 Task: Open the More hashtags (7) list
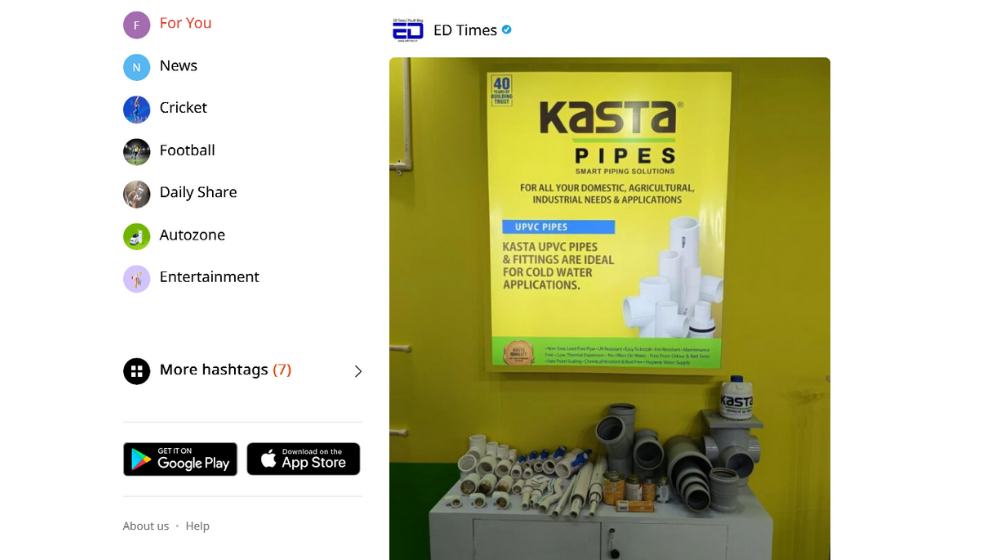pyautogui.click(x=225, y=370)
